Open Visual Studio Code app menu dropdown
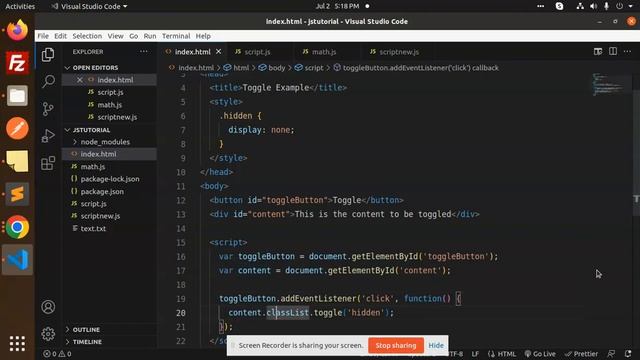The image size is (640, 360). (x=89, y=7)
